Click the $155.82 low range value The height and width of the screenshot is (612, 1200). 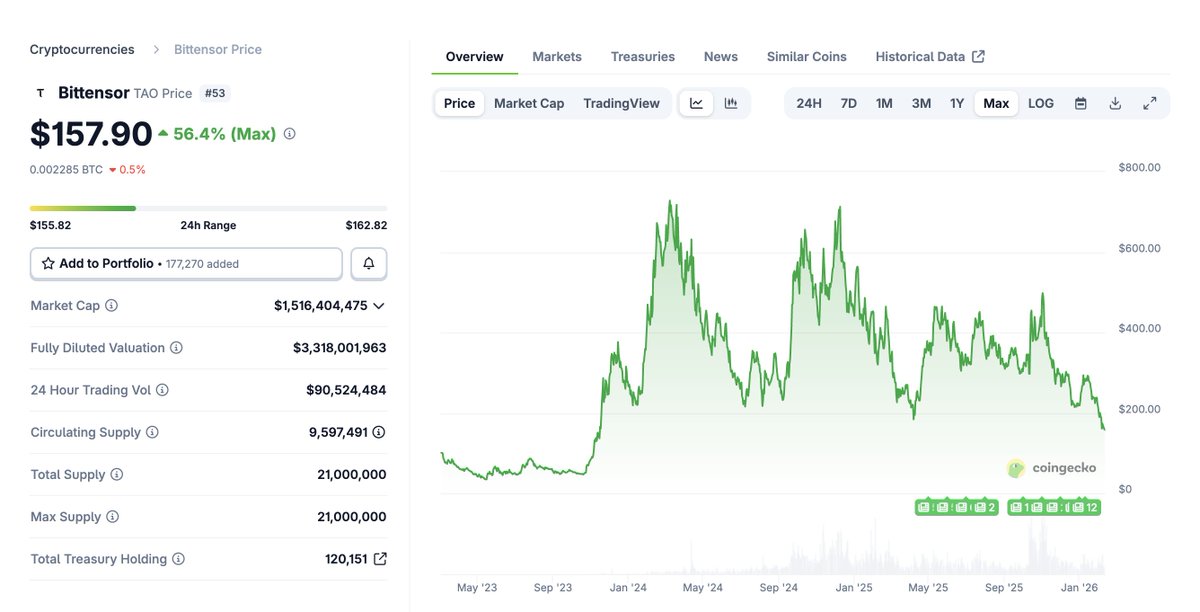point(51,225)
